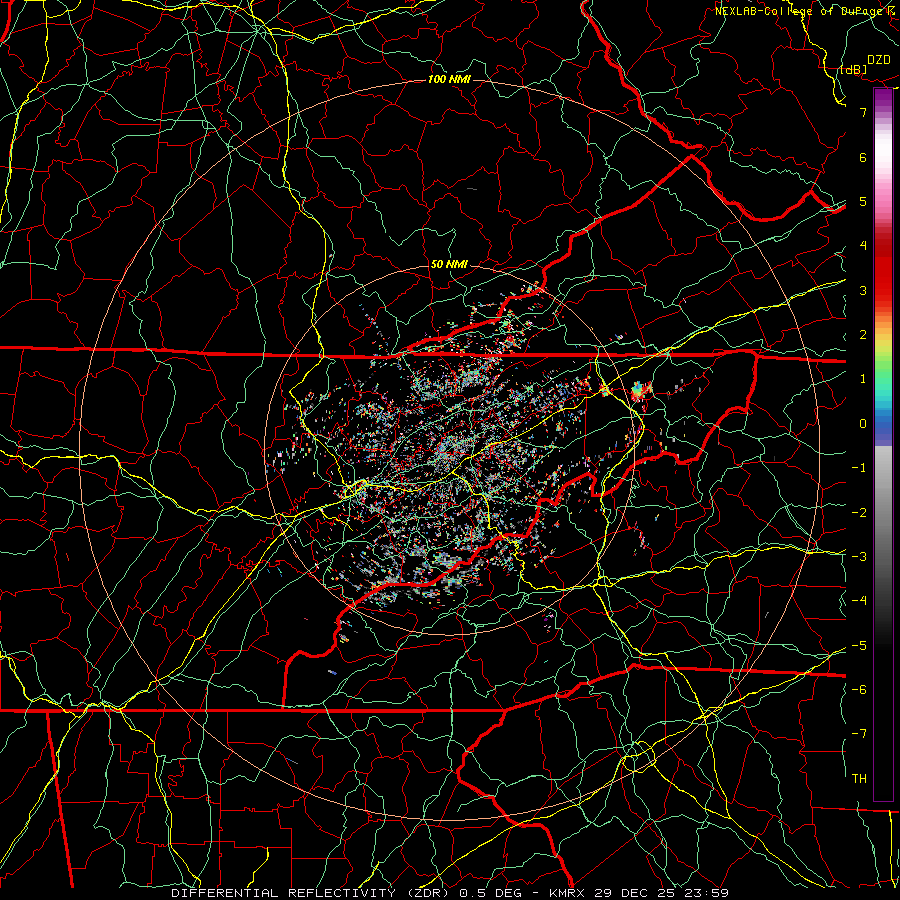Click the "0" value on the ZDR scale
This screenshot has height=900, width=900.
click(863, 424)
